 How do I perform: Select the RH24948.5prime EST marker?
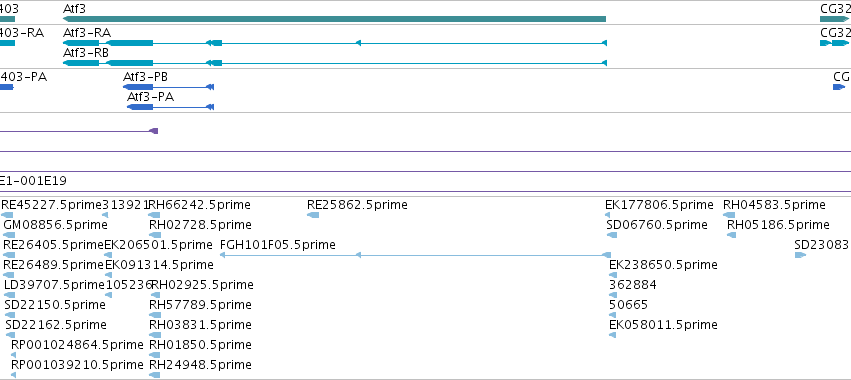[x=155, y=375]
